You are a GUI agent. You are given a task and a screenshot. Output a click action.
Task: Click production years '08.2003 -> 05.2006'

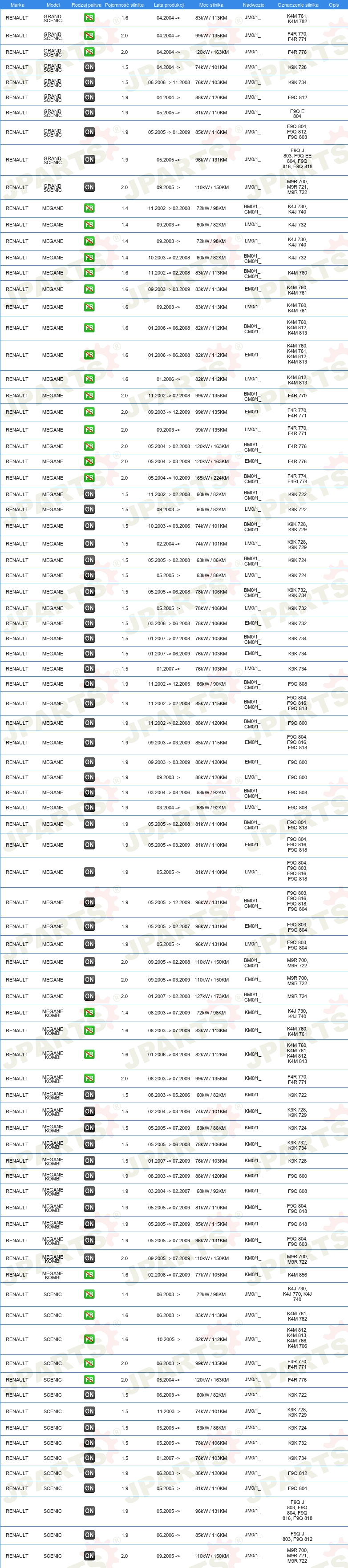(x=169, y=1095)
